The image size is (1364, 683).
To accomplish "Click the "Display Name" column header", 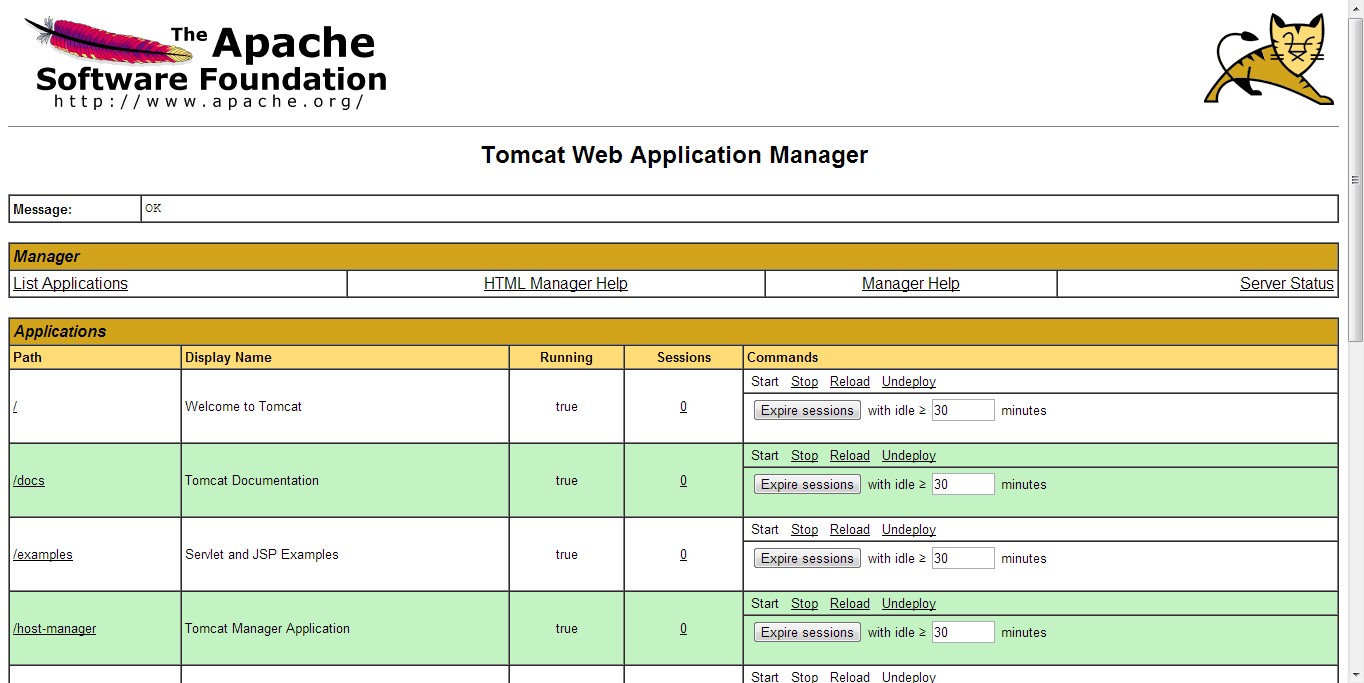I will tap(228, 358).
